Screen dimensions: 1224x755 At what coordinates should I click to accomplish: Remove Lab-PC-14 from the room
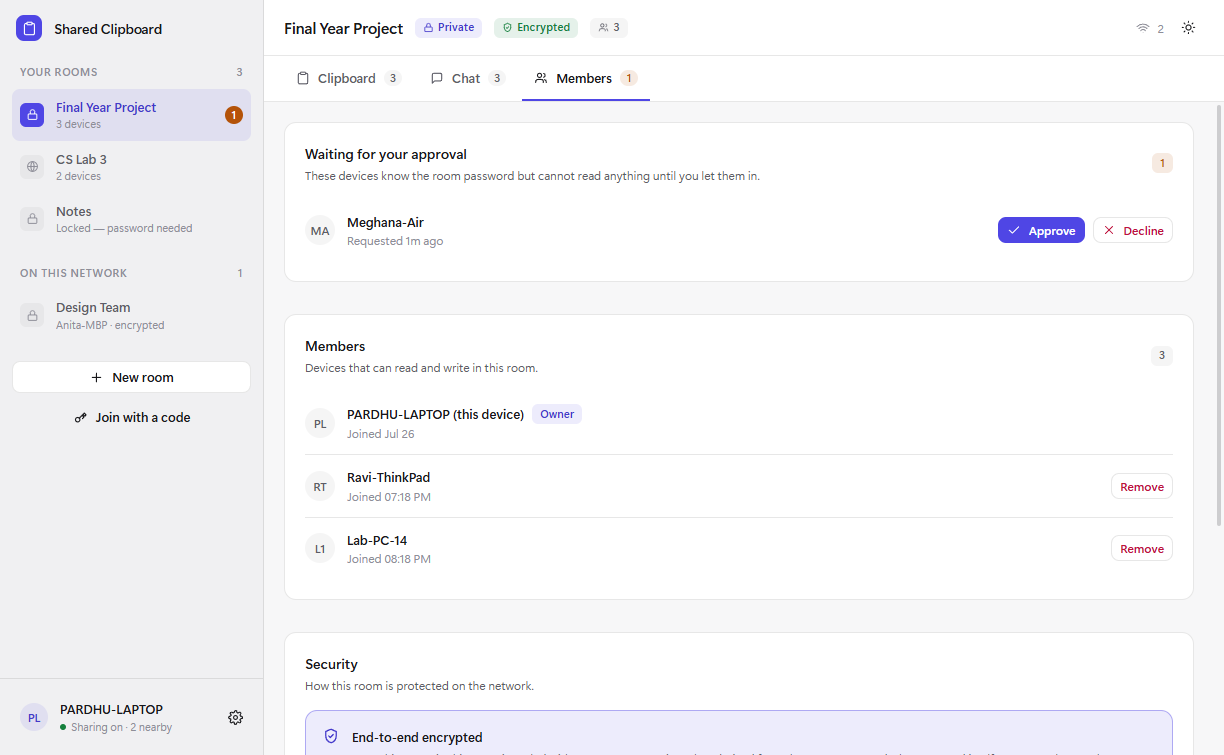tap(1142, 549)
